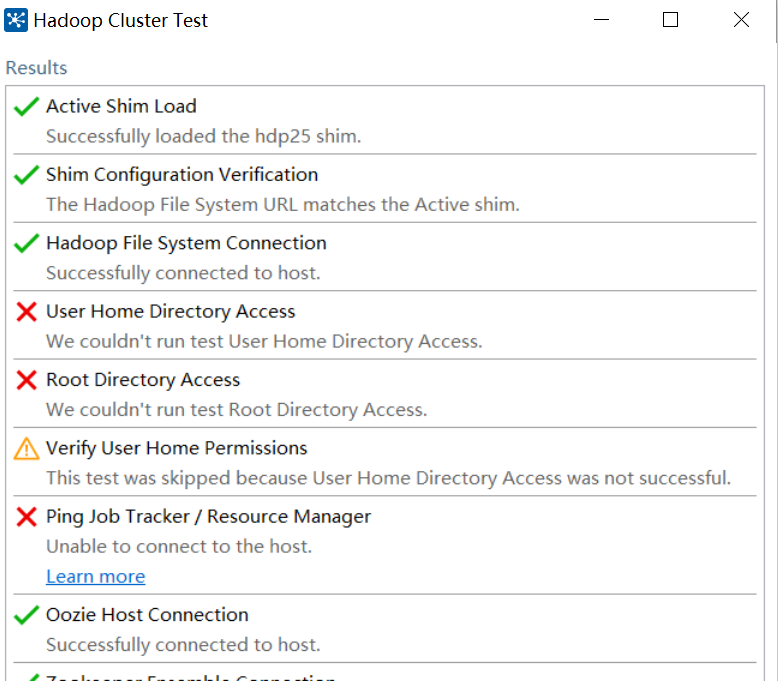
Task: Click the warning triangle beside Verify User Home Permissions
Action: (x=26, y=448)
